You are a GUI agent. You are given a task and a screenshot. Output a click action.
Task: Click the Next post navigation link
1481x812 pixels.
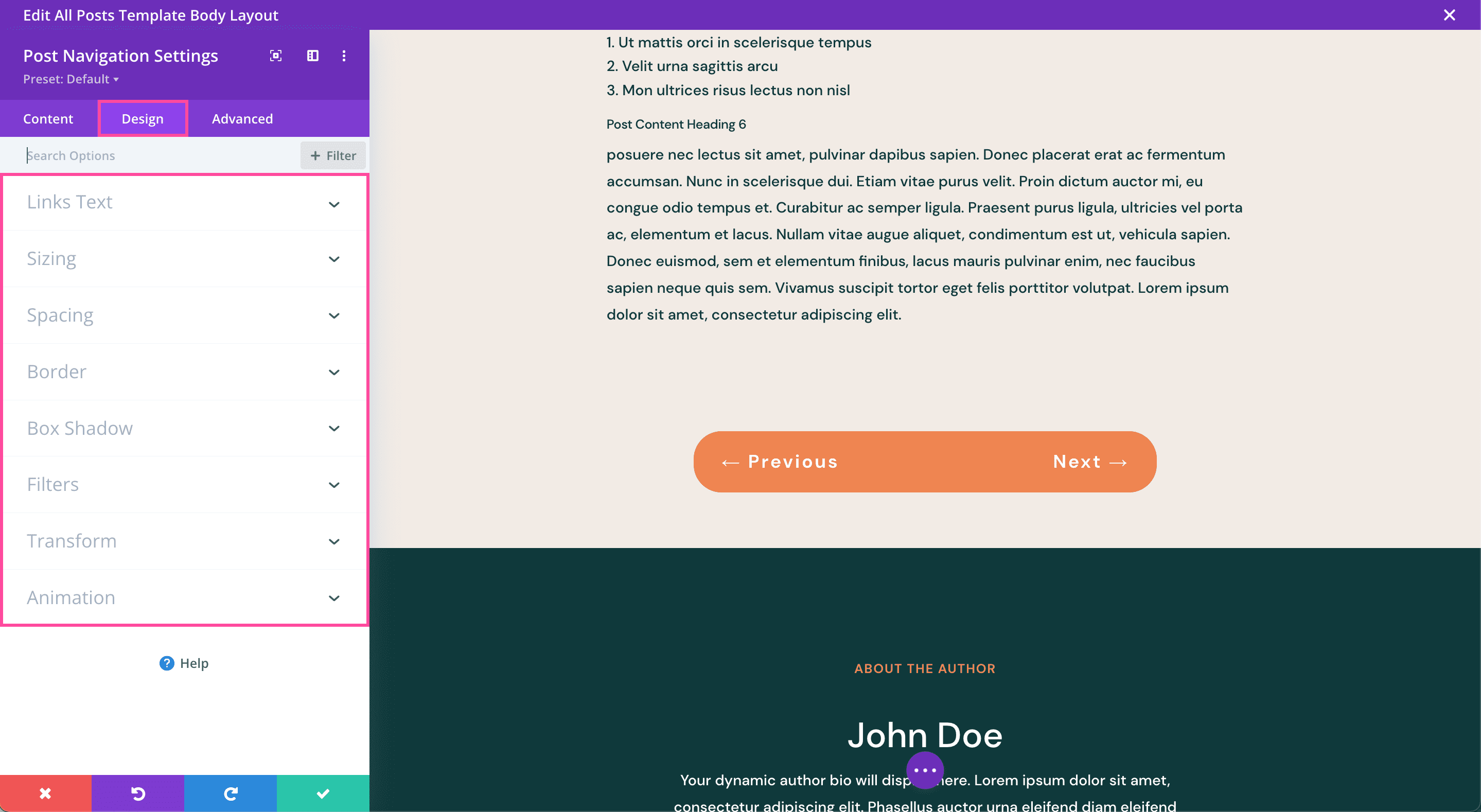point(1089,461)
